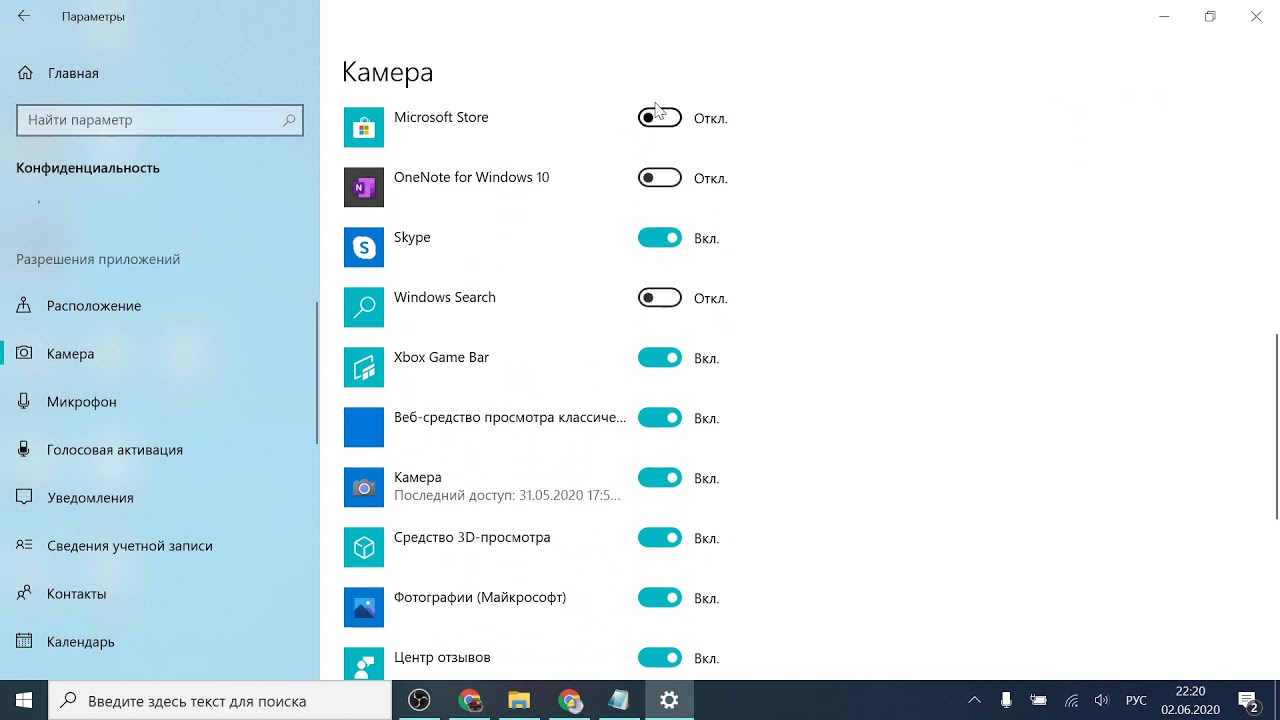Image resolution: width=1280 pixels, height=720 pixels.
Task: Click the Windows Search app name
Action: pos(445,298)
